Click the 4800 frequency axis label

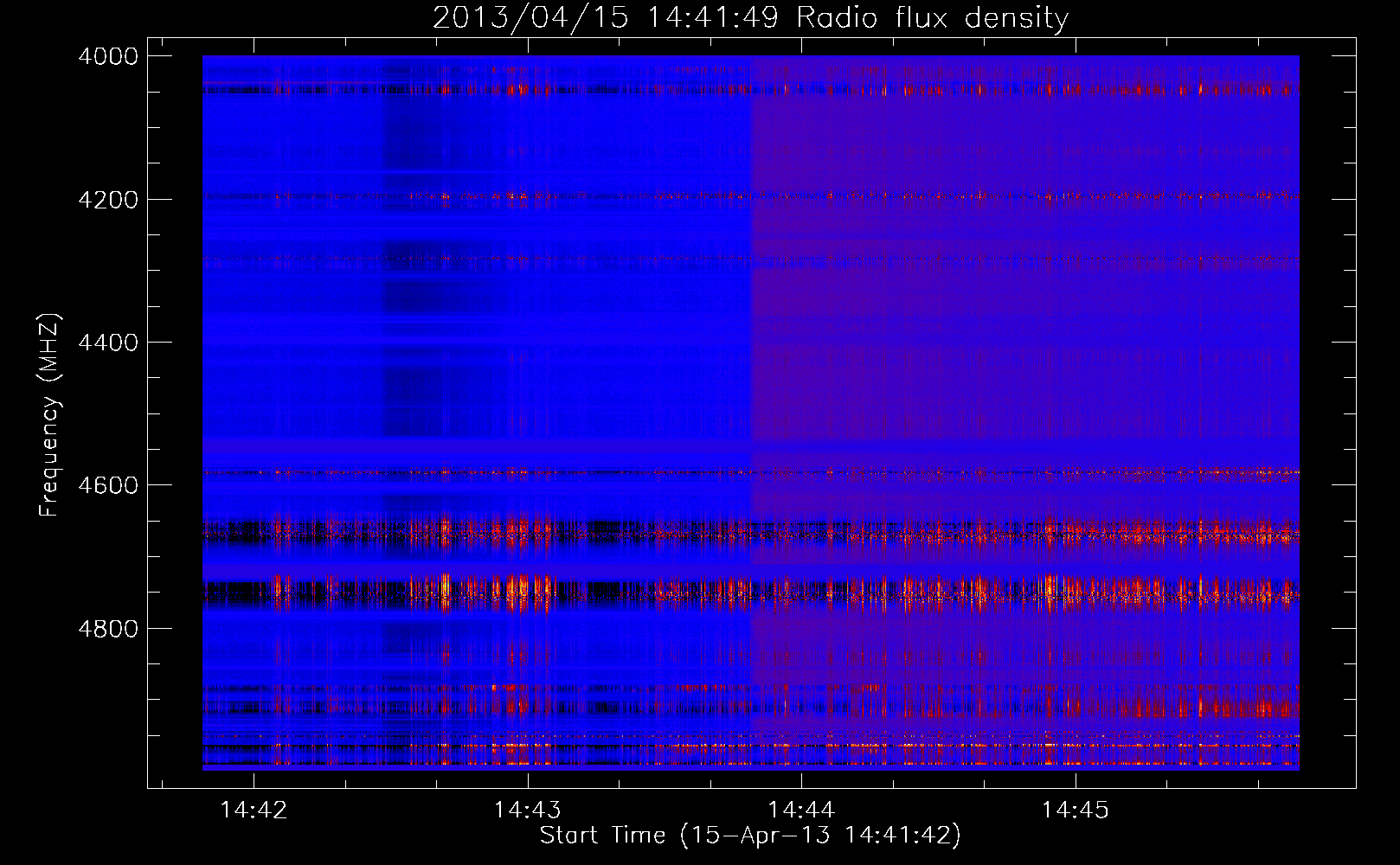pyautogui.click(x=108, y=629)
